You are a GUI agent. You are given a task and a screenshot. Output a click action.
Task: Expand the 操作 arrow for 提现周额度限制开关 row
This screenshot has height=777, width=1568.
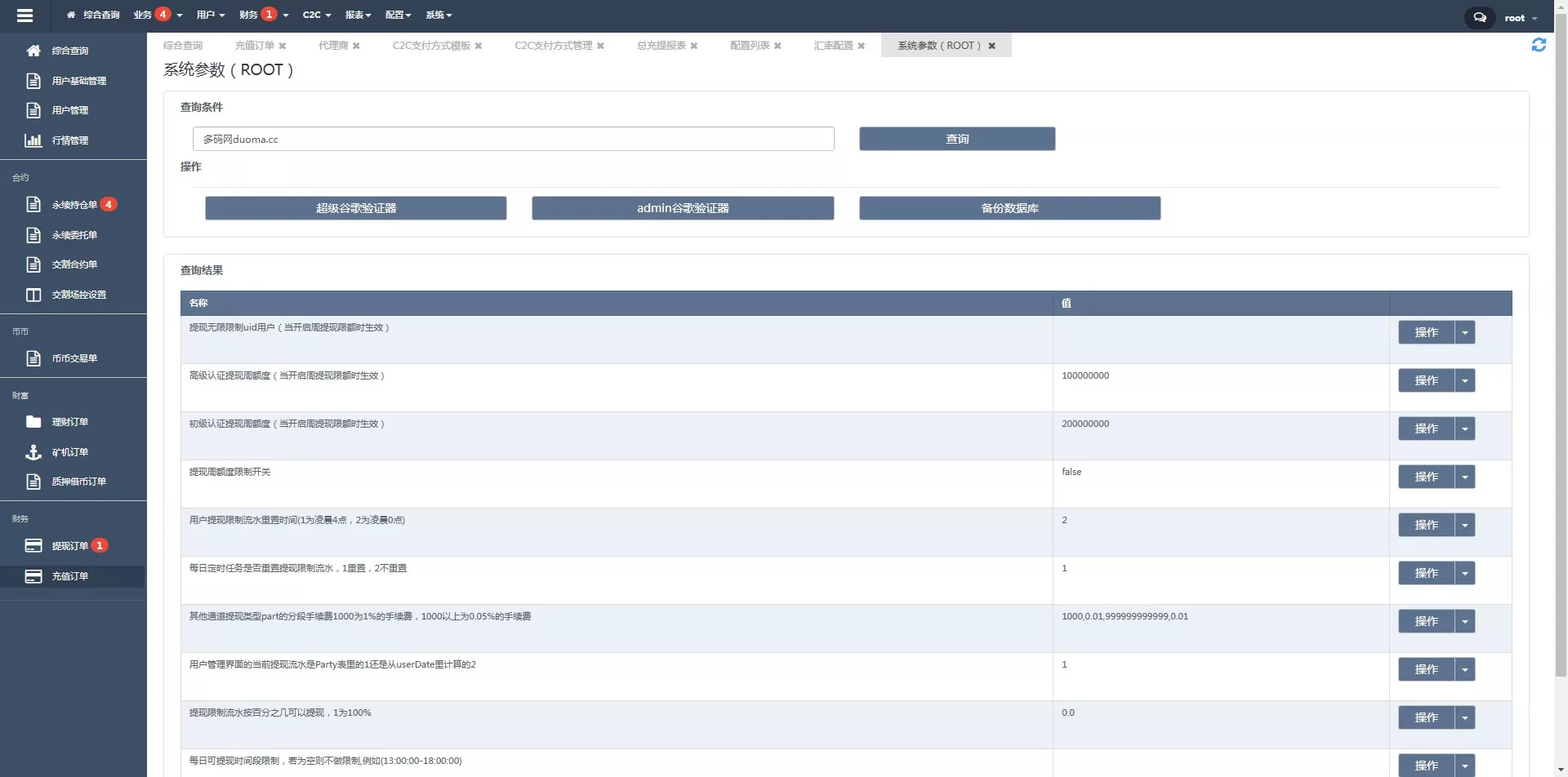1464,477
